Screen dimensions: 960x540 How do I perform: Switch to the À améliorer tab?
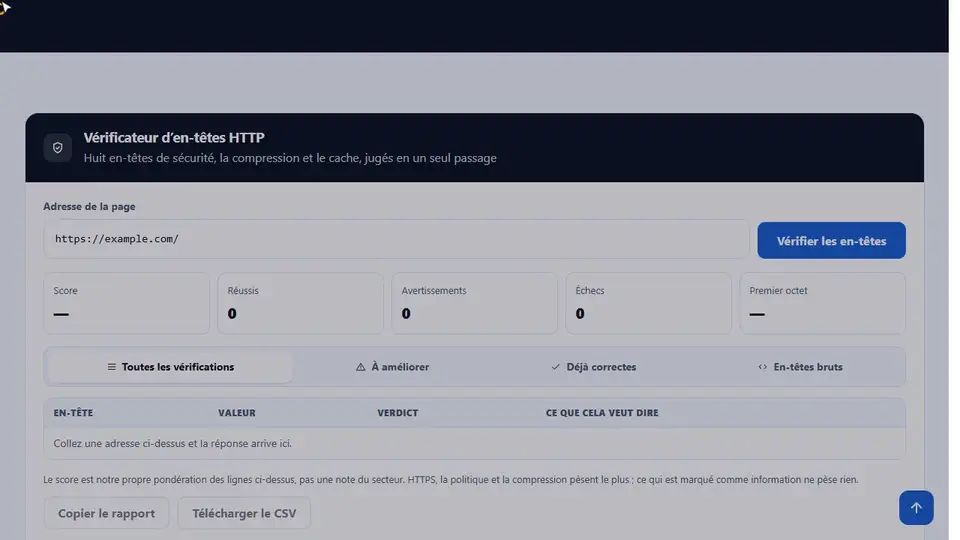[x=392, y=367]
